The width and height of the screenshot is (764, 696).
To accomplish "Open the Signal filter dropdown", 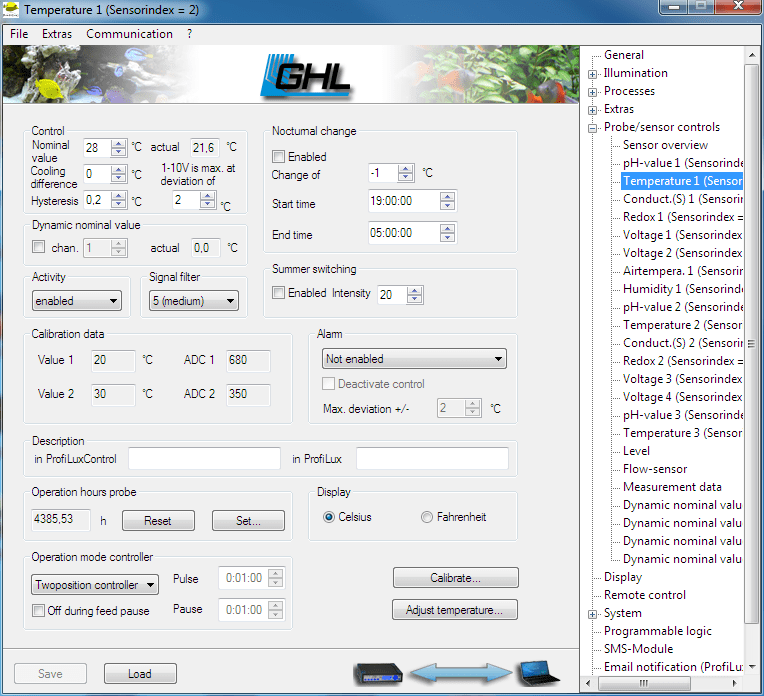I will [x=194, y=301].
